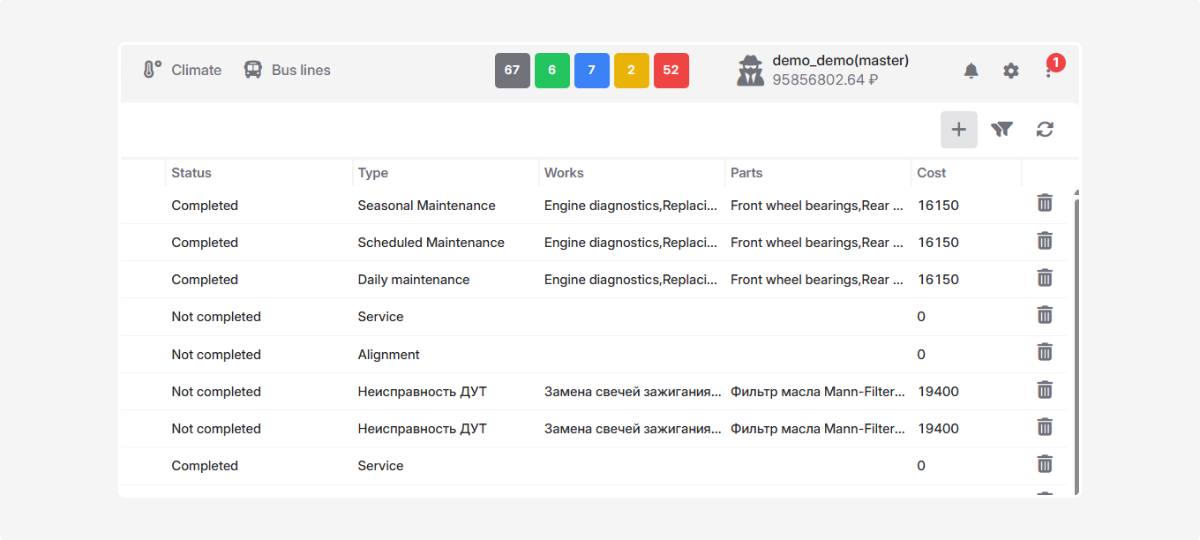Click the plus icon to add record
Image resolution: width=1200 pixels, height=540 pixels.
[958, 129]
